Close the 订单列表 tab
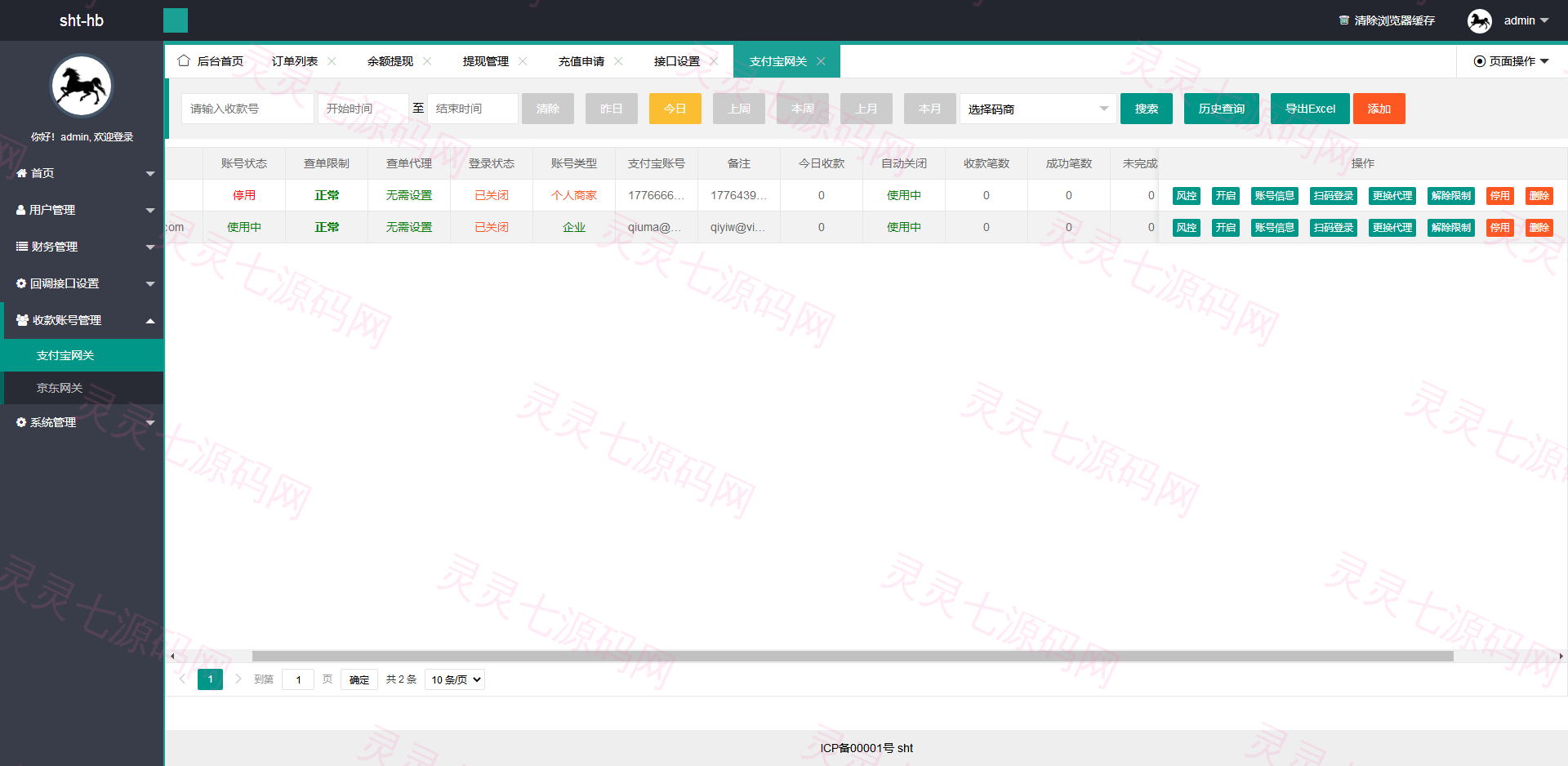 [332, 61]
